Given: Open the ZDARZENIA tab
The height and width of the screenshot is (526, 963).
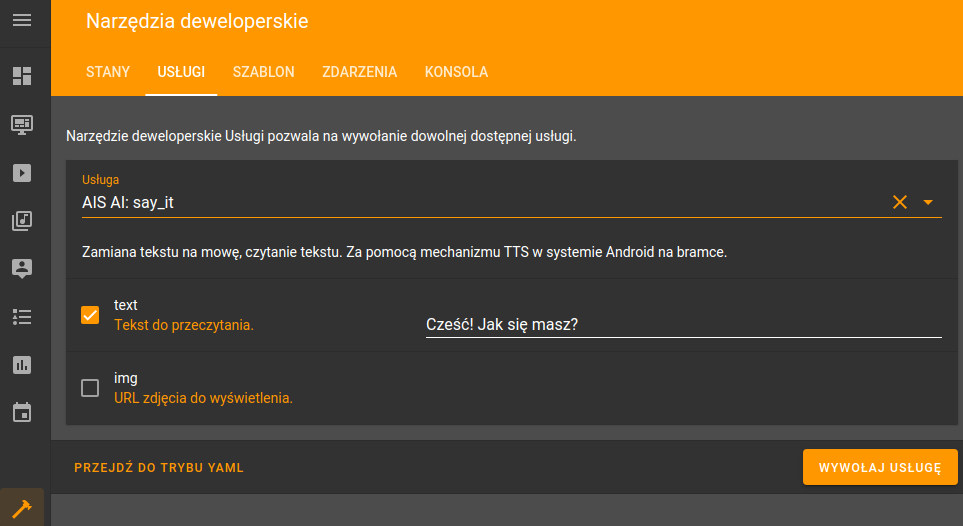Looking at the screenshot, I should coord(360,72).
